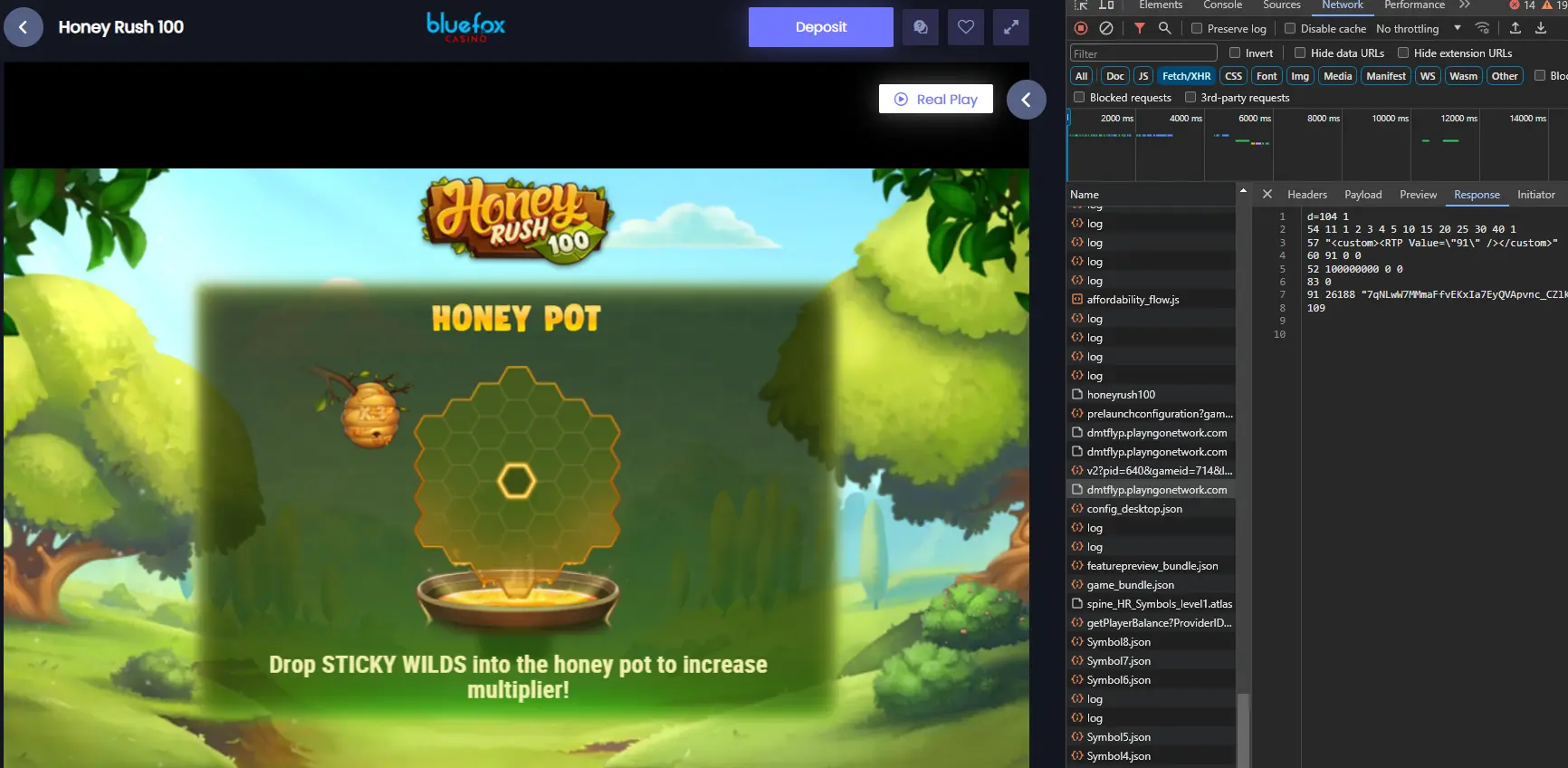Export HAR file with download arrow
Image resolution: width=1568 pixels, height=768 pixels.
(x=1541, y=28)
